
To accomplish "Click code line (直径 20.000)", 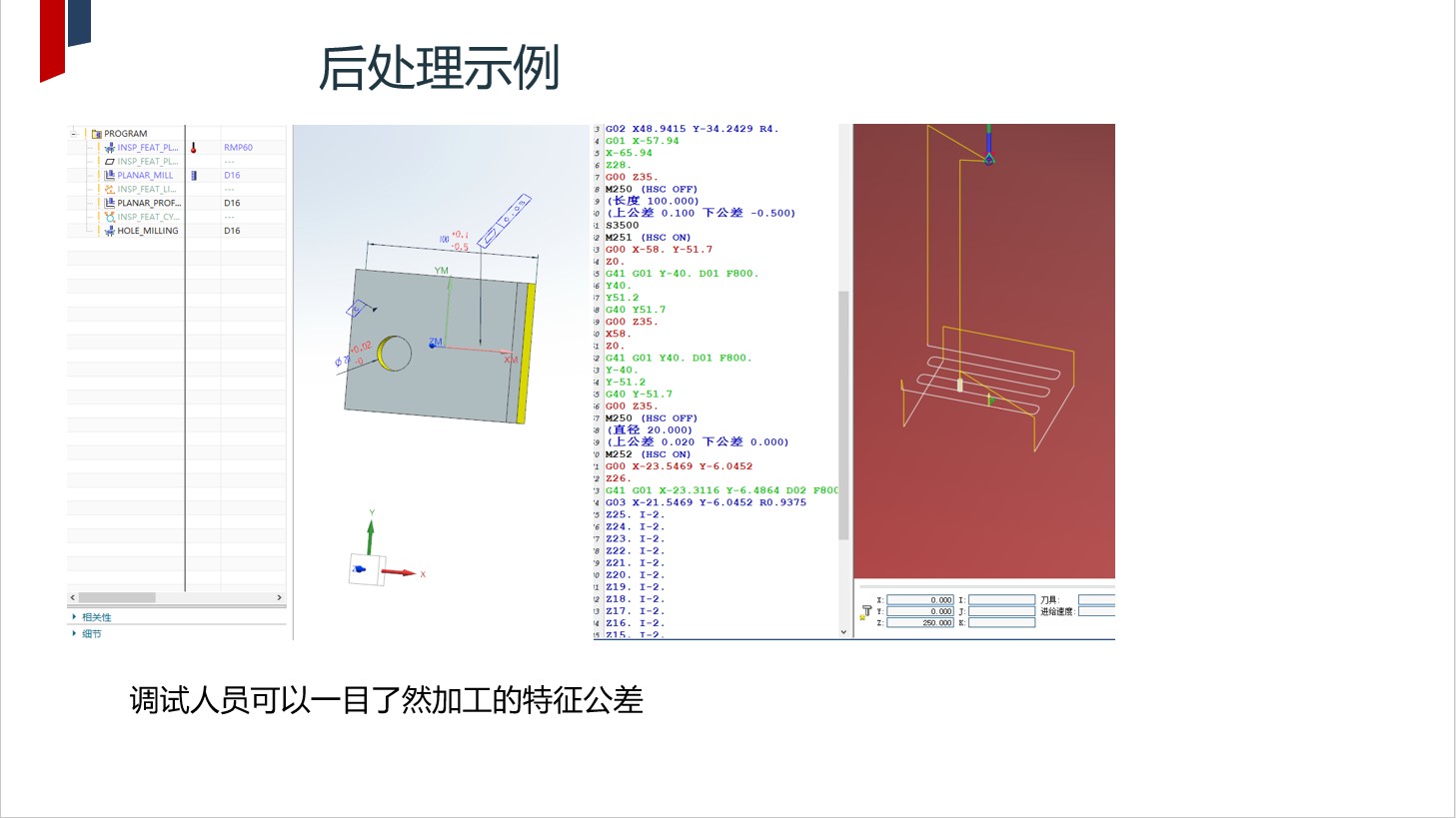I will 650,430.
